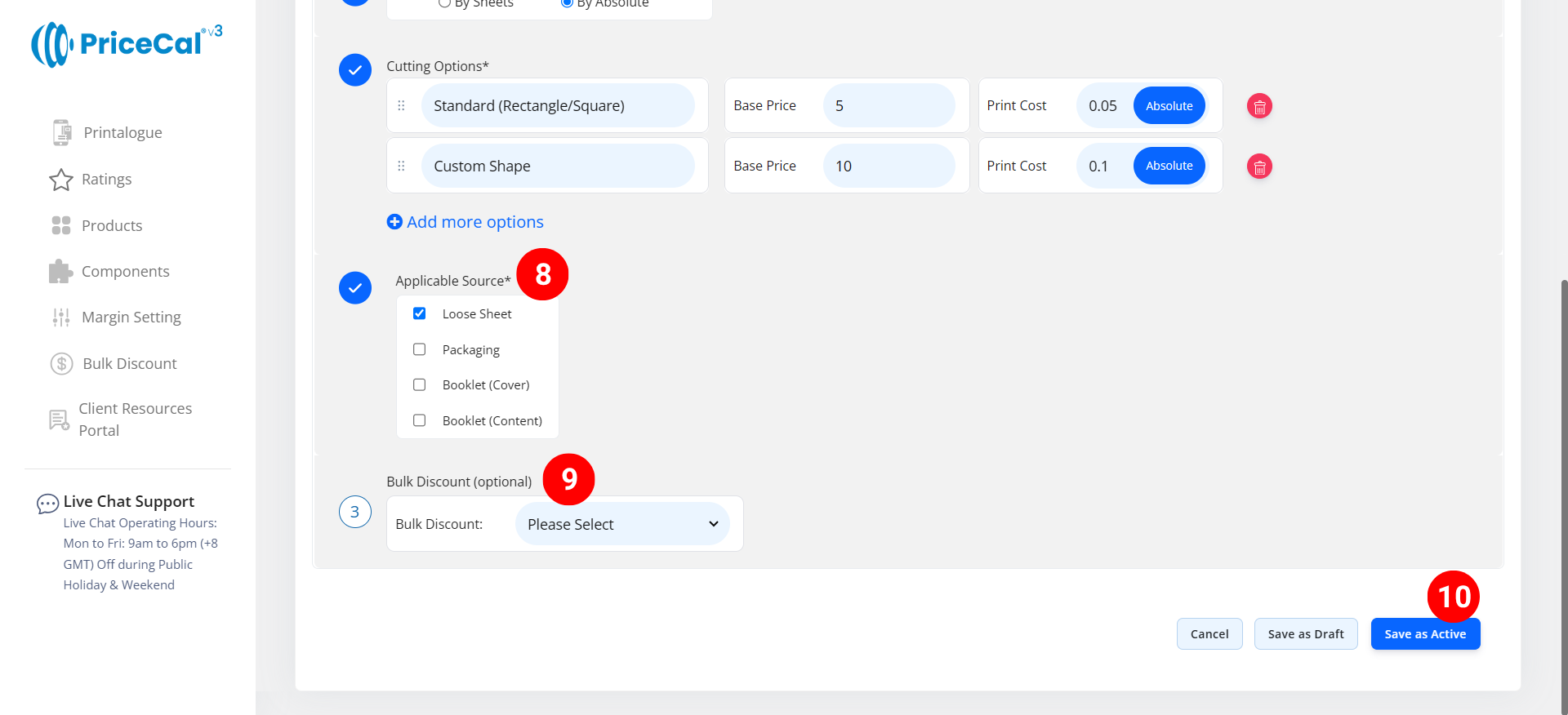Delete the Standard (Rectangle/Square) cutting option
Image resolution: width=1568 pixels, height=715 pixels.
point(1259,106)
